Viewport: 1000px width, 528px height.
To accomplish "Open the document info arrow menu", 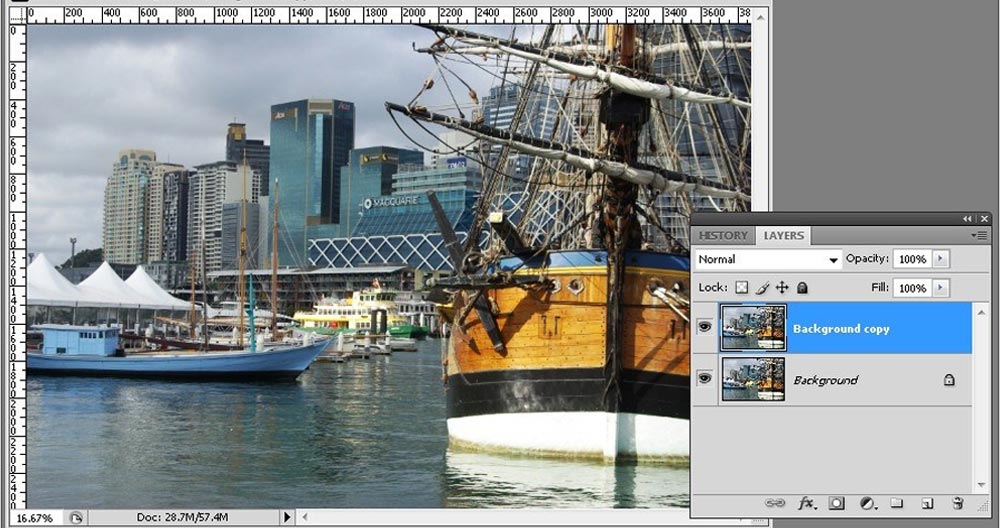I will pos(286,517).
